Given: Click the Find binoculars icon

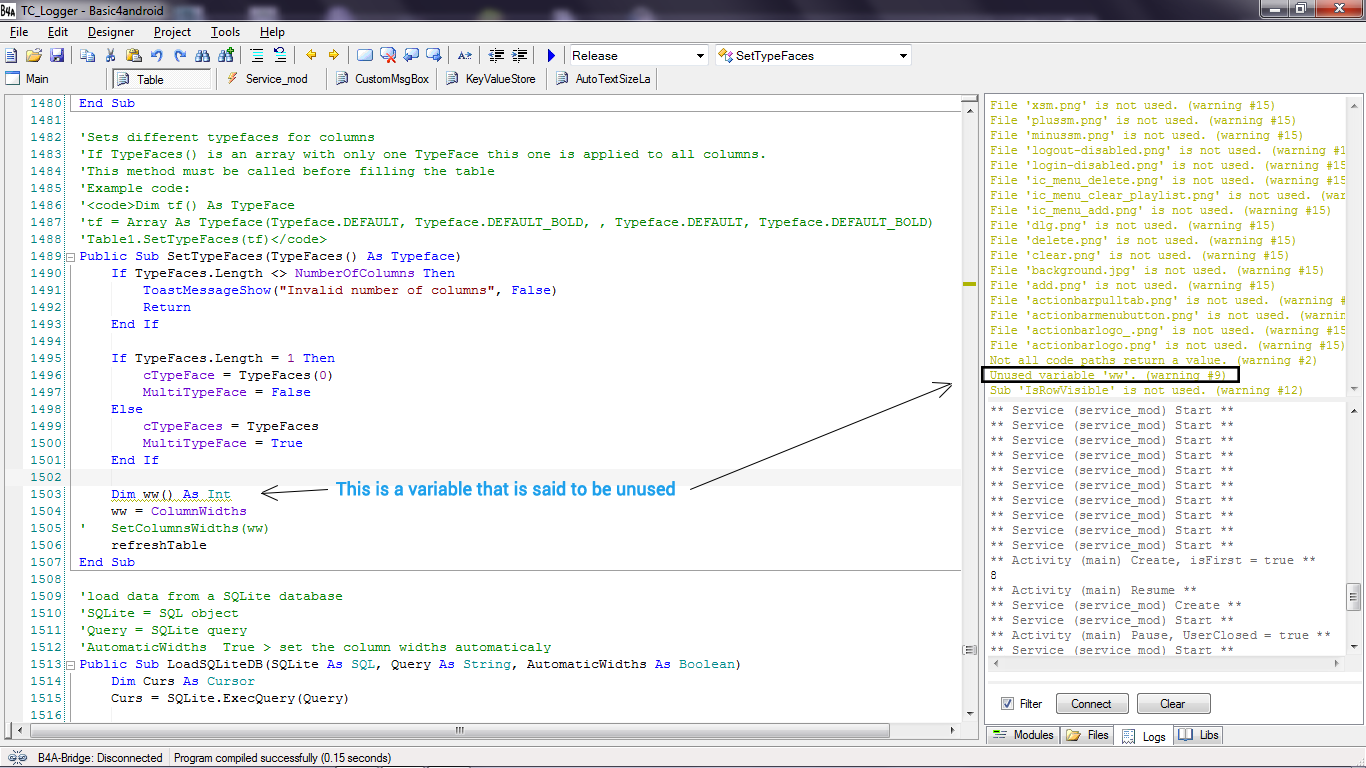Looking at the screenshot, I should point(203,56).
